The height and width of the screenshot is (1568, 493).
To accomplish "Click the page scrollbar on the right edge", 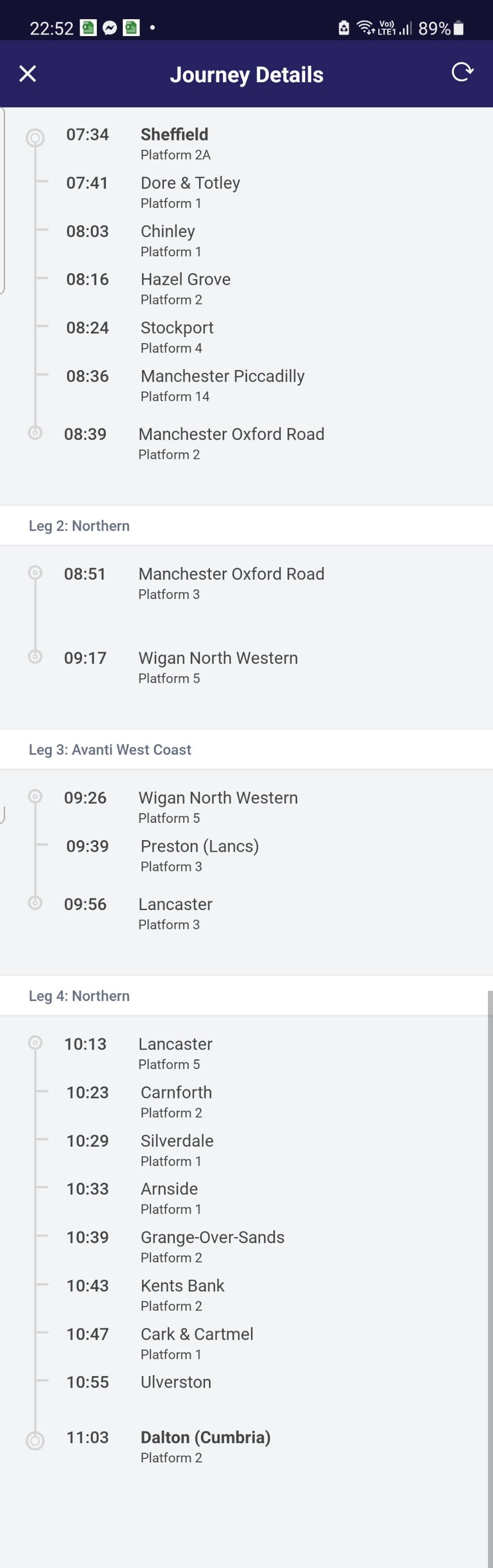I will point(489,1278).
